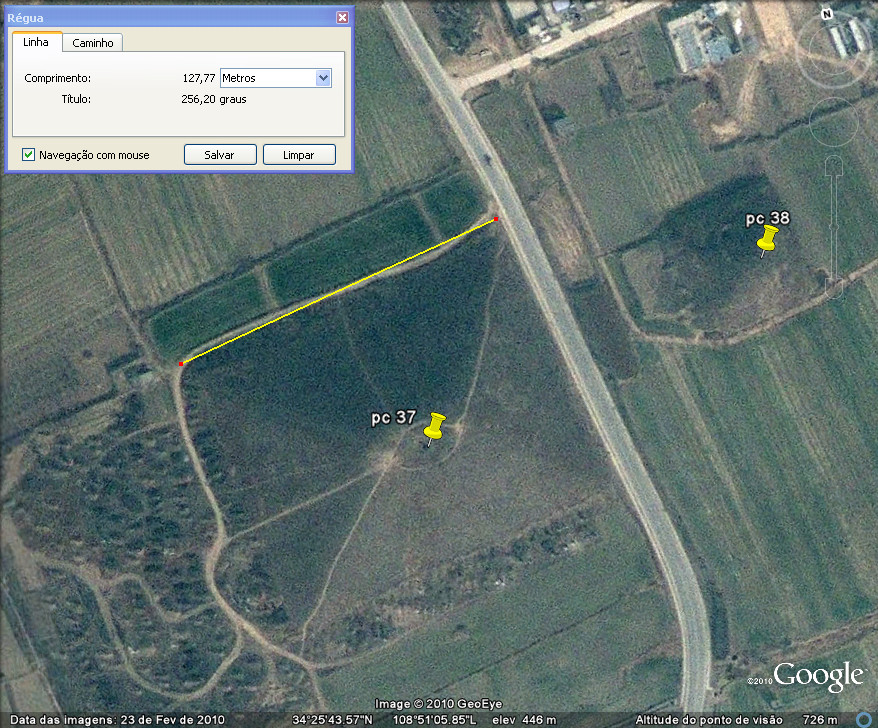Image resolution: width=878 pixels, height=728 pixels.
Task: Switch to the Caminho tab
Action: click(x=93, y=43)
